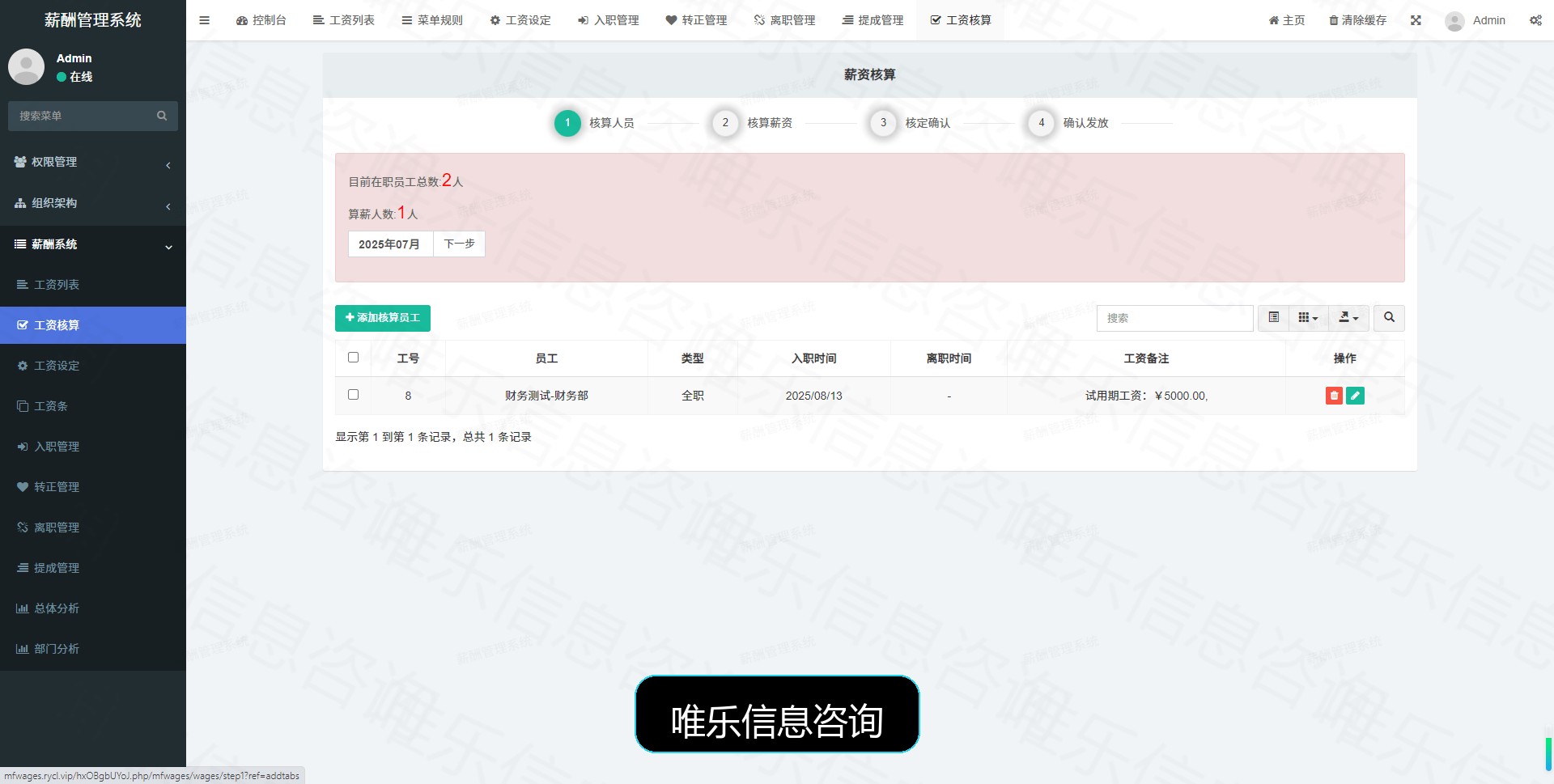Click wizard step 4 确认发放
The height and width of the screenshot is (784, 1554).
point(1068,123)
